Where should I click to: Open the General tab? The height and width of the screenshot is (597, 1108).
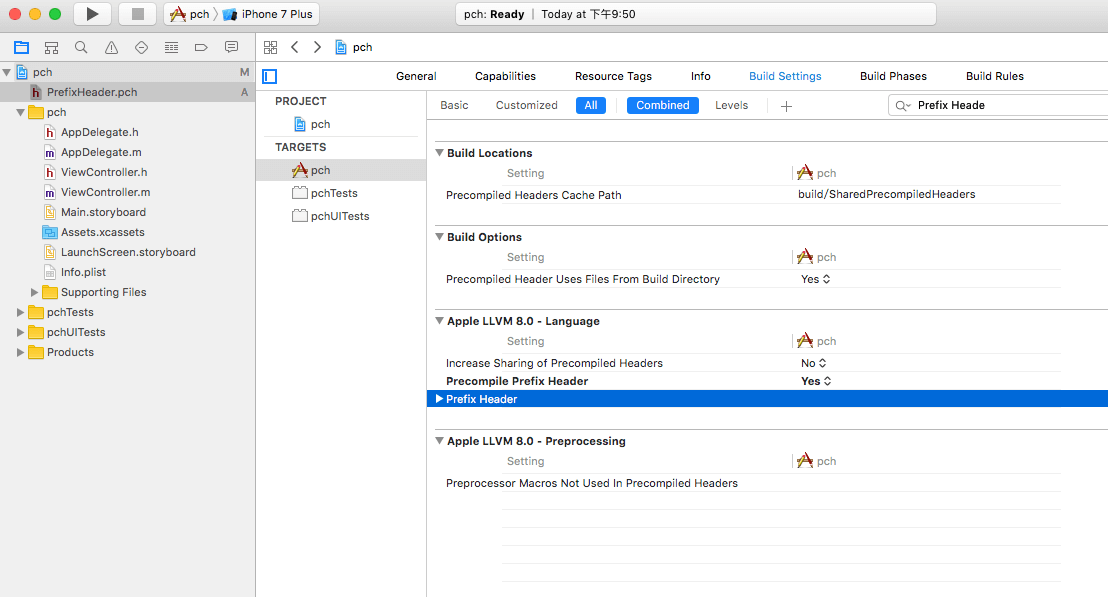tap(416, 76)
